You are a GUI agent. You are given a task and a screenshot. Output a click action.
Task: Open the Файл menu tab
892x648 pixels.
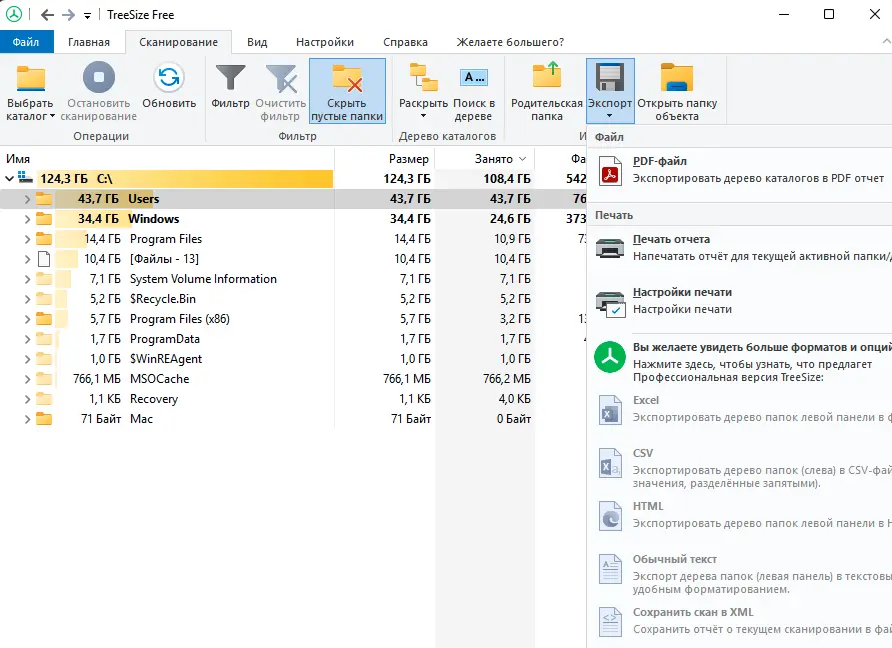26,42
